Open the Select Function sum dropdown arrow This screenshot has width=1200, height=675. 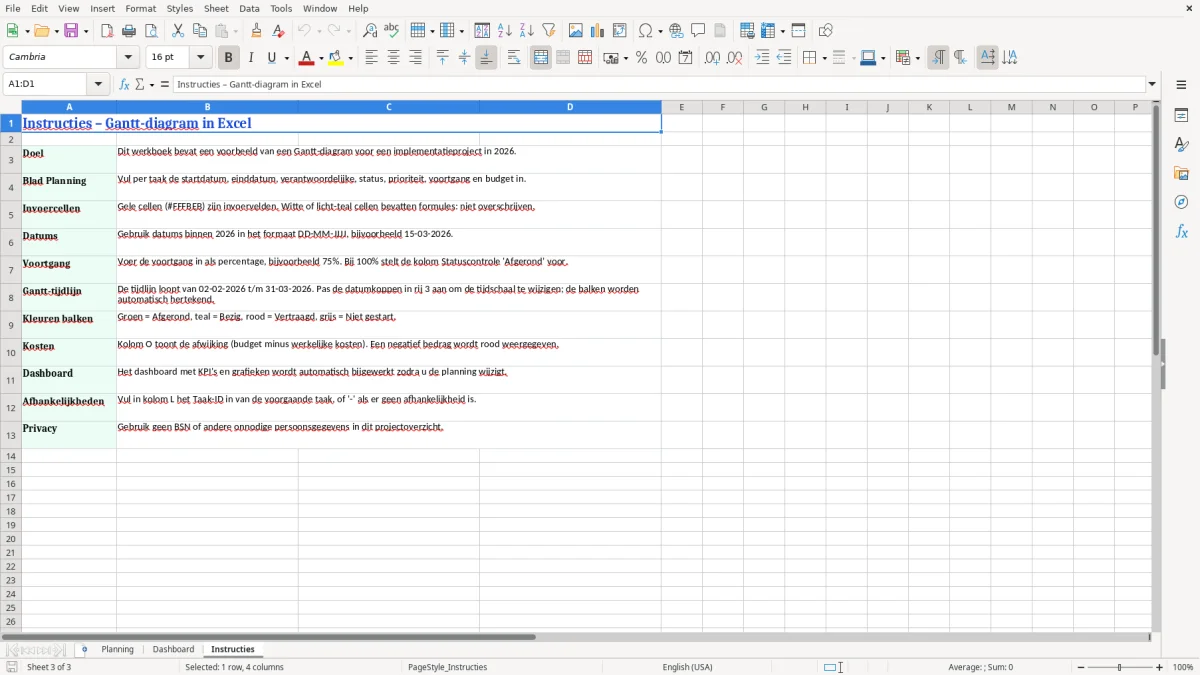point(152,84)
